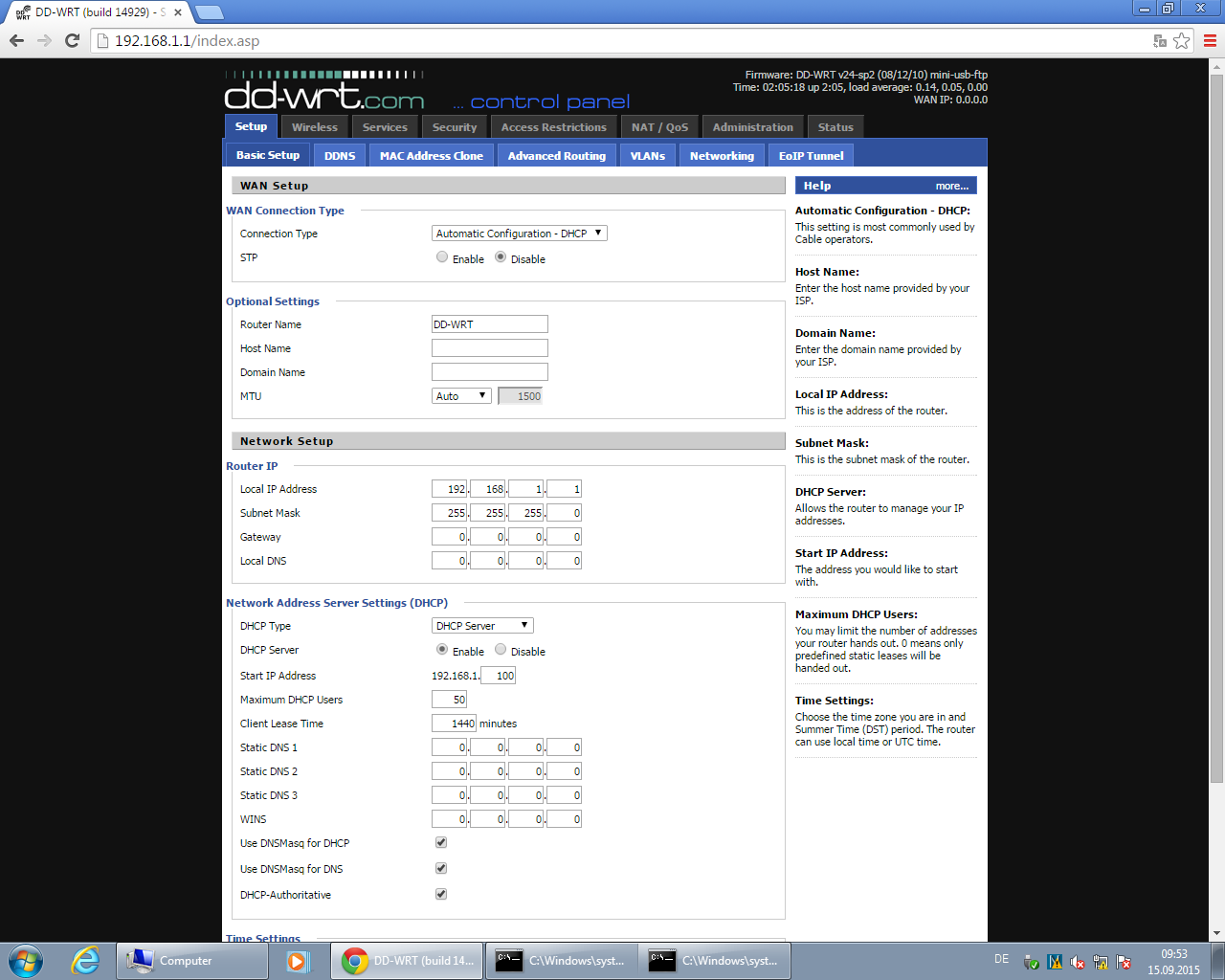1225x980 pixels.
Task: Open the Windows Start orb
Action: pos(25,961)
